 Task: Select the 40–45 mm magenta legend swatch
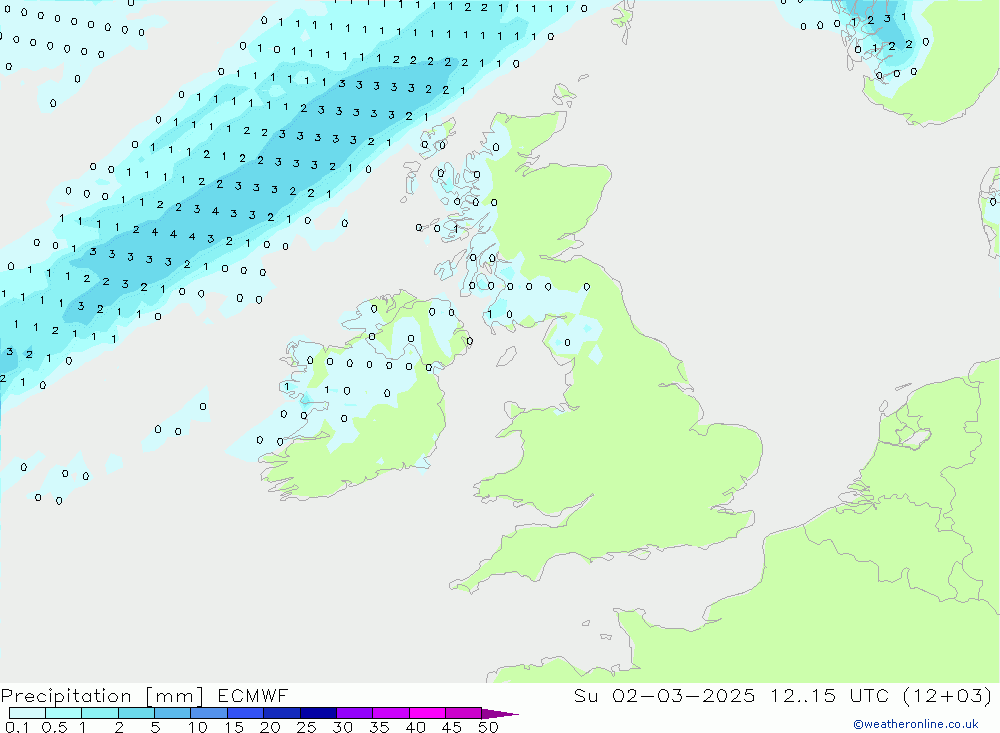[427, 713]
